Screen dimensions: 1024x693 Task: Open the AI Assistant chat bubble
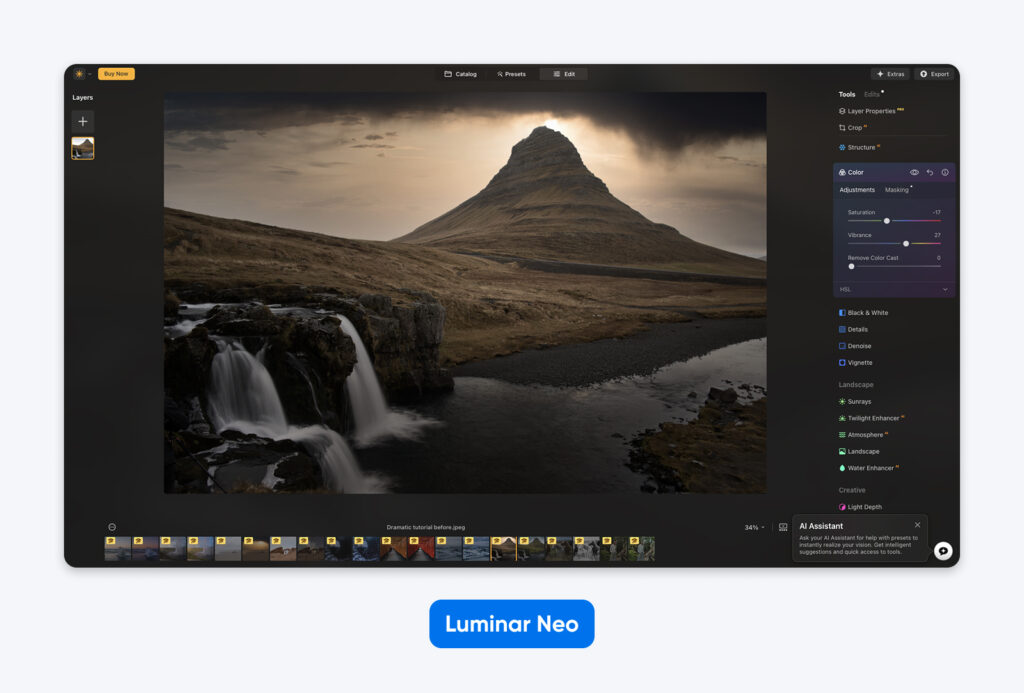[x=942, y=551]
